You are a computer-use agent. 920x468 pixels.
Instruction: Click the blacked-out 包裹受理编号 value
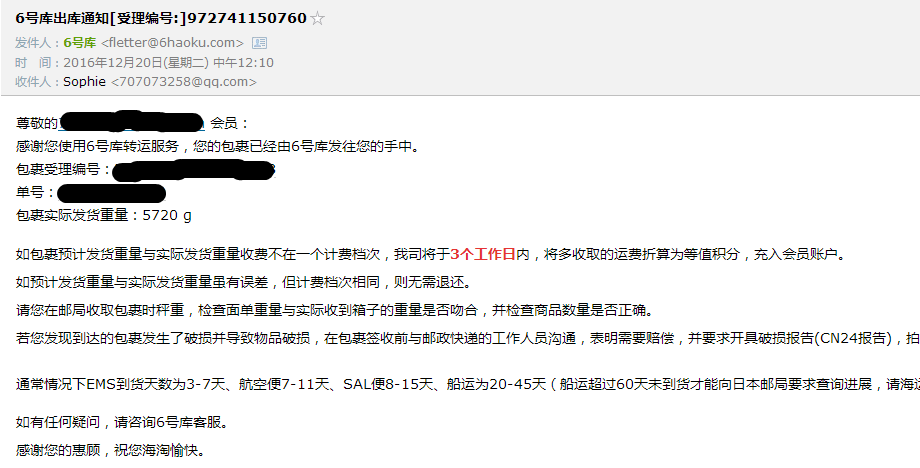(x=194, y=169)
